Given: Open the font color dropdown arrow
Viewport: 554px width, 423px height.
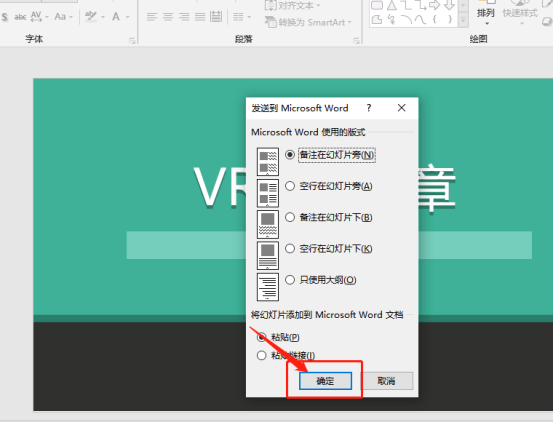Looking at the screenshot, I should point(128,17).
